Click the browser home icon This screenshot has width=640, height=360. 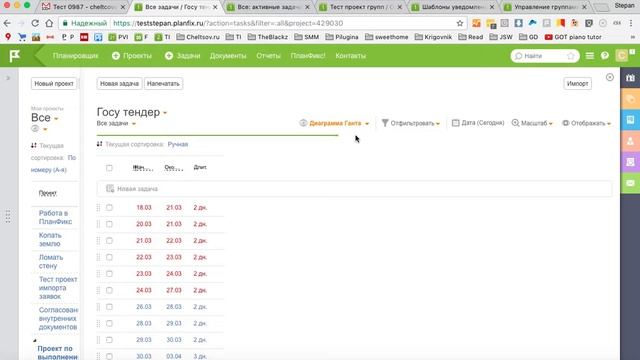coord(49,23)
